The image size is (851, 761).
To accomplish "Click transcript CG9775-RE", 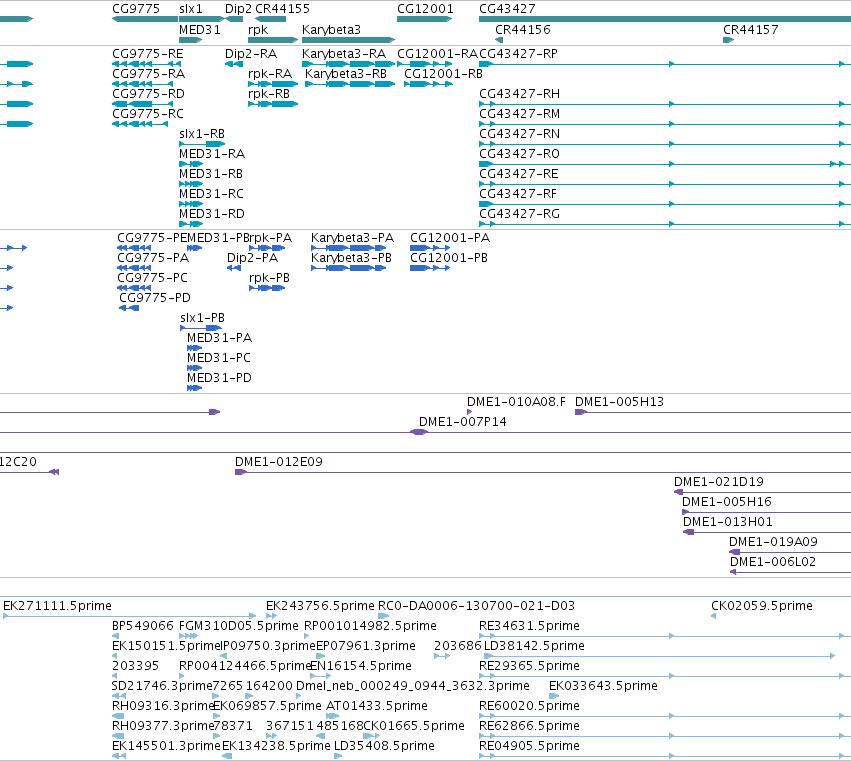I will (x=146, y=64).
